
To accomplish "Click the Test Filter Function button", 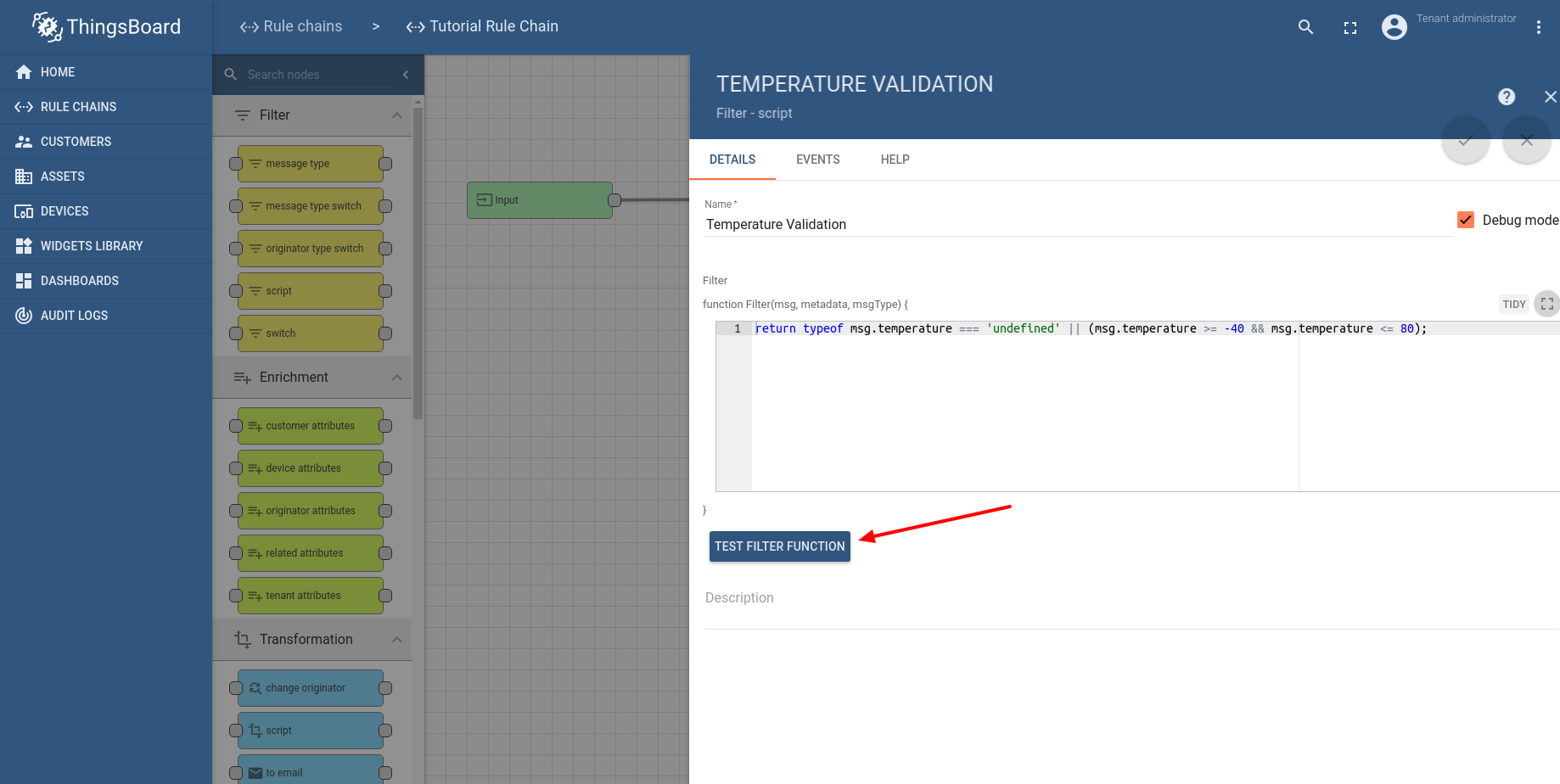I will 780,546.
